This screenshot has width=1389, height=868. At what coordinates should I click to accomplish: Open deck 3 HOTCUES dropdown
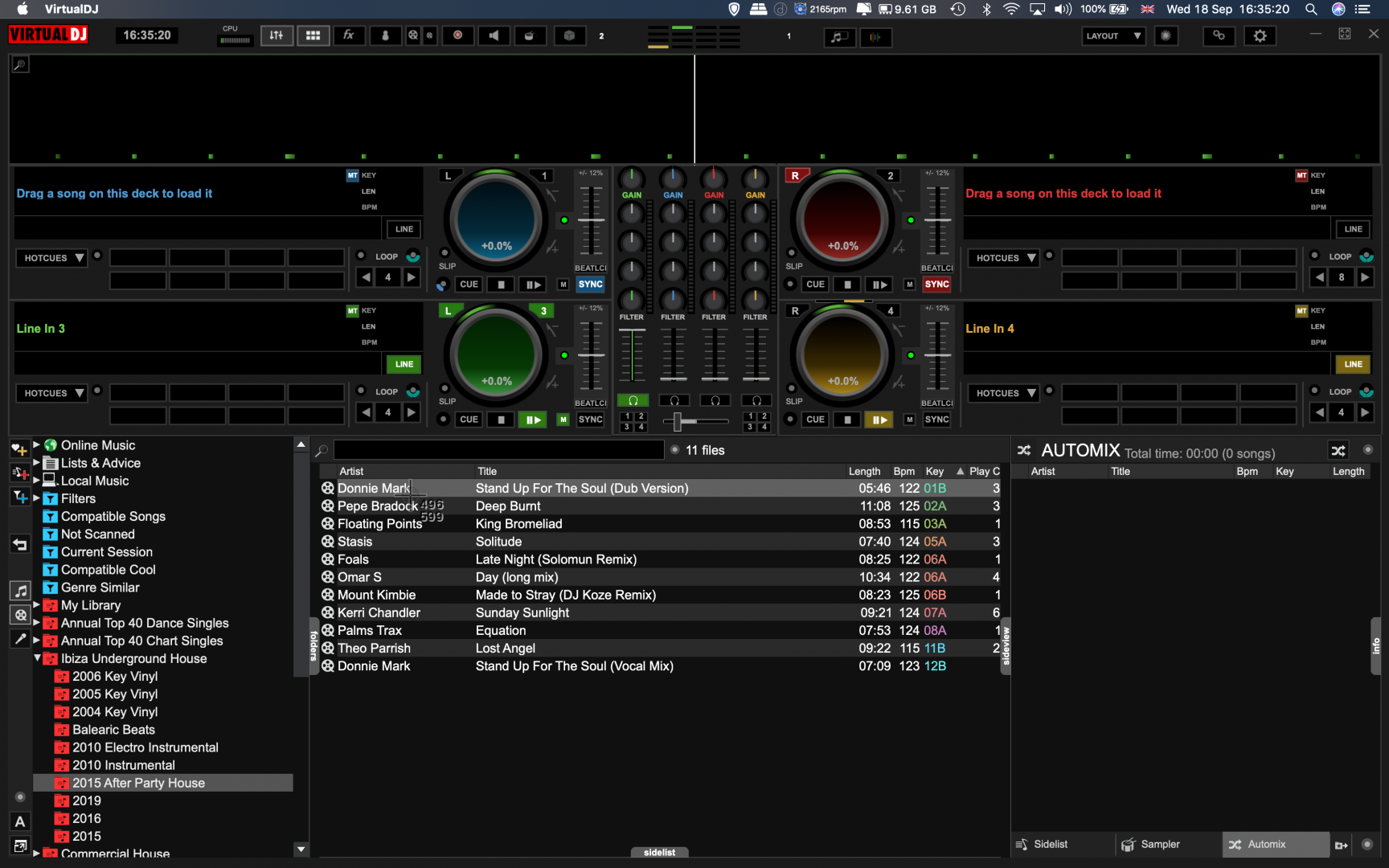click(x=54, y=393)
